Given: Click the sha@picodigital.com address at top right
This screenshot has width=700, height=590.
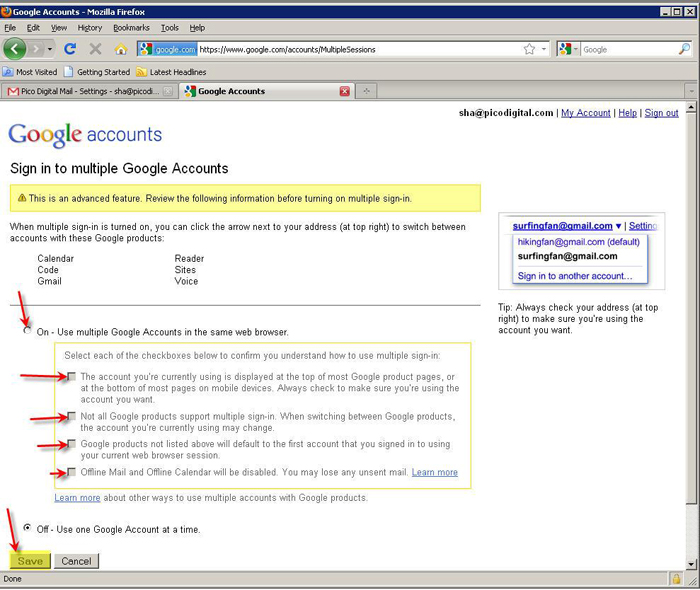Looking at the screenshot, I should tap(506, 113).
